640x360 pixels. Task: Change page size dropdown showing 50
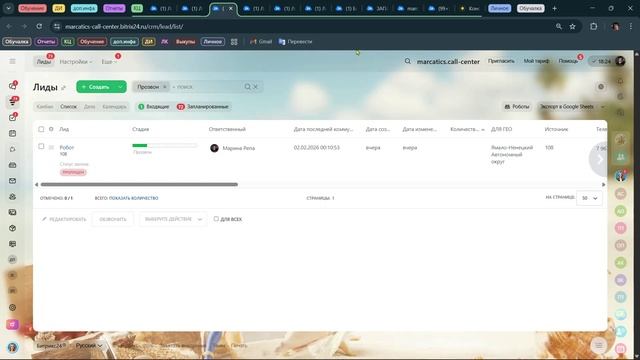[x=589, y=198]
